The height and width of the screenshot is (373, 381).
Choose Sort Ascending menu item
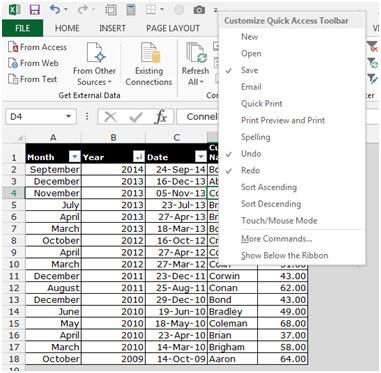point(269,187)
